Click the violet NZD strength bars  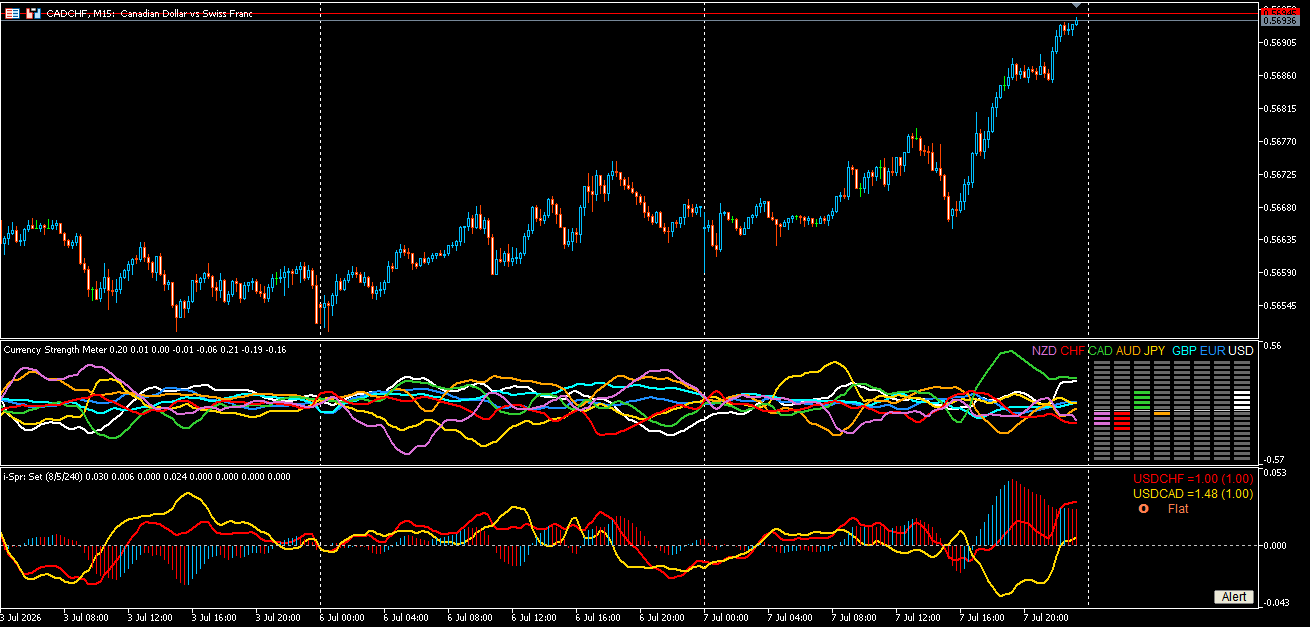1102,418
